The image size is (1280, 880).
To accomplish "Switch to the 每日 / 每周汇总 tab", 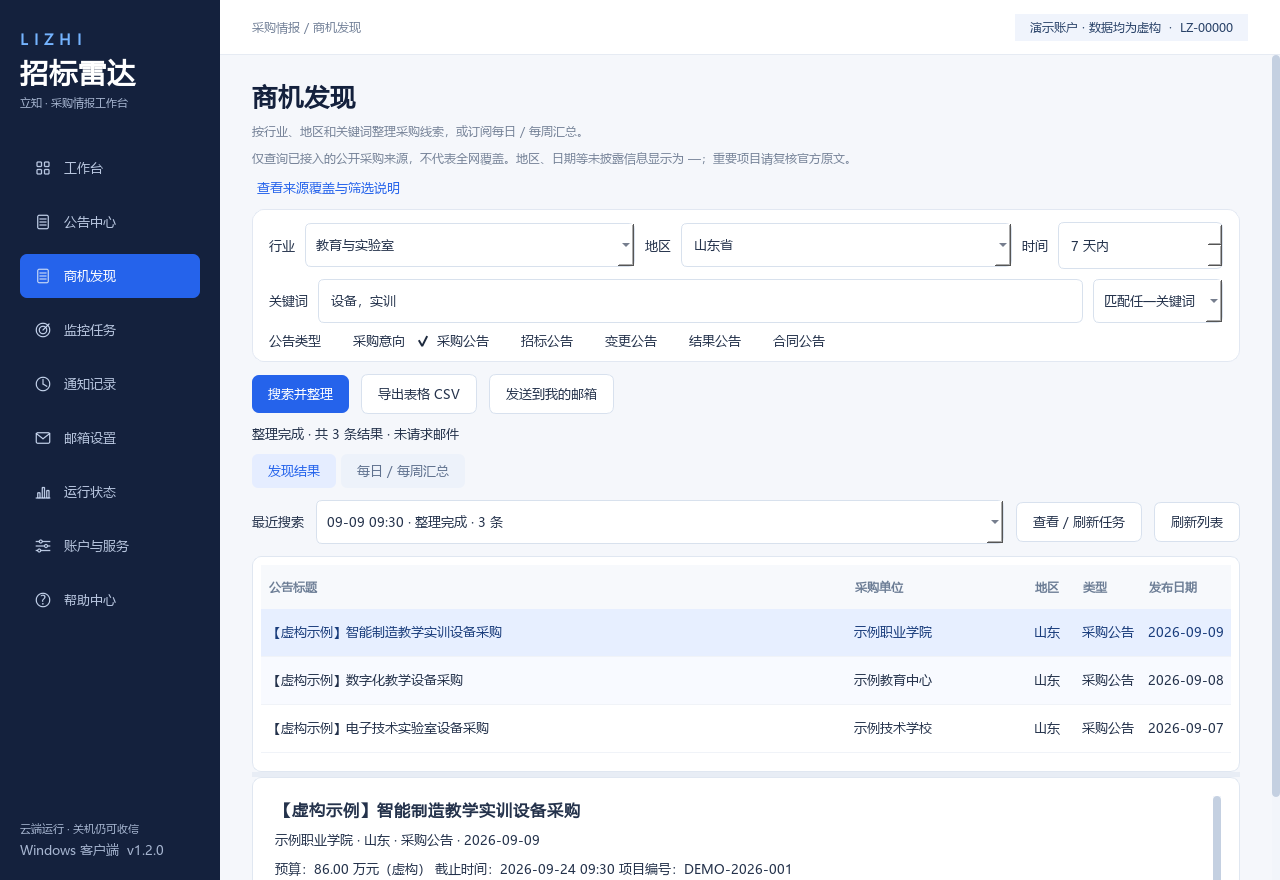I will click(x=403, y=471).
